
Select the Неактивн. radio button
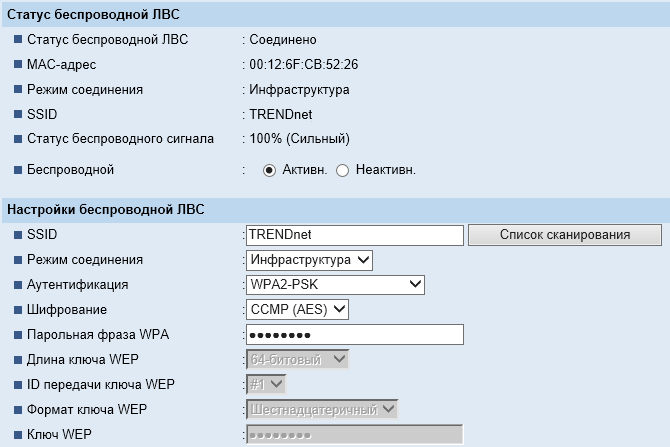click(x=343, y=170)
